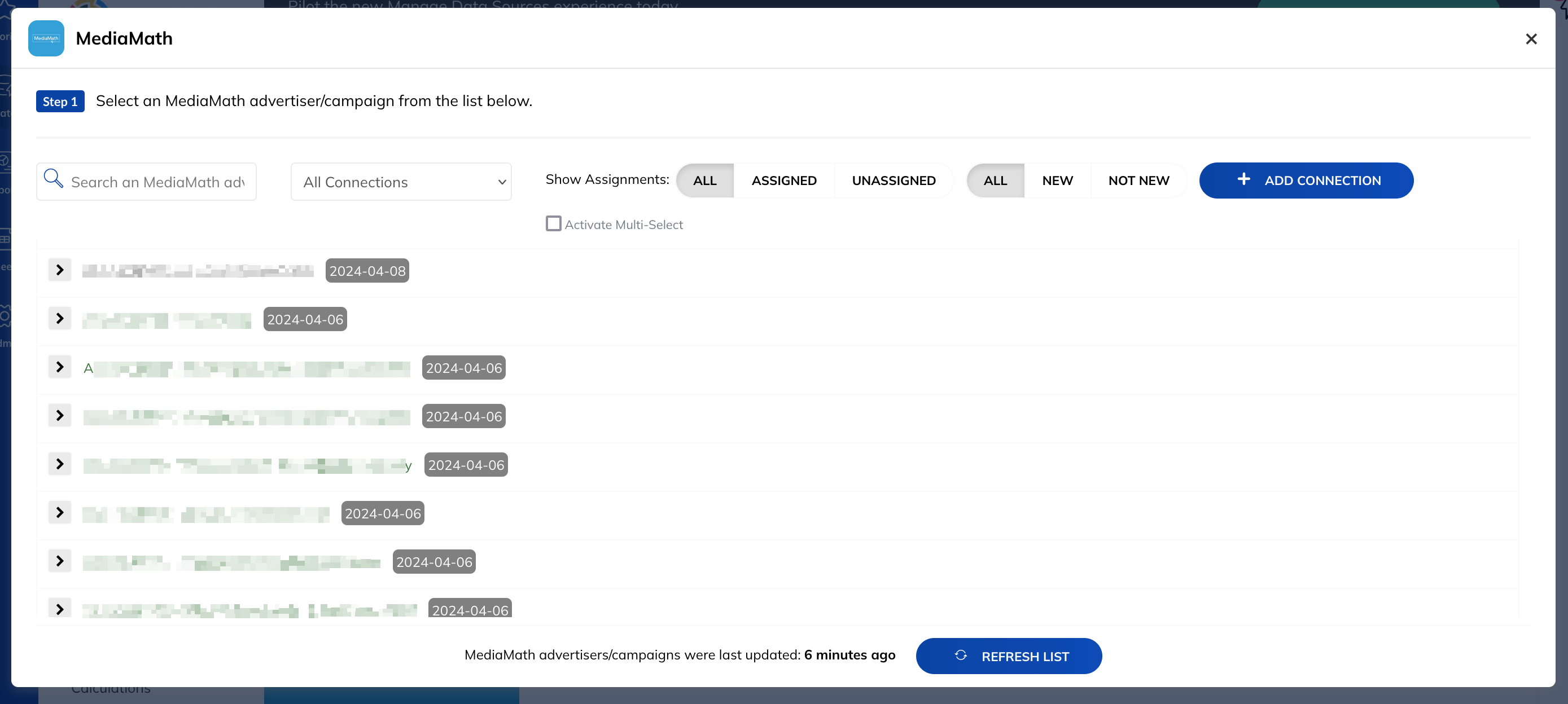
Task: Focus the Search MediaMath advertiser field
Action: 146,181
